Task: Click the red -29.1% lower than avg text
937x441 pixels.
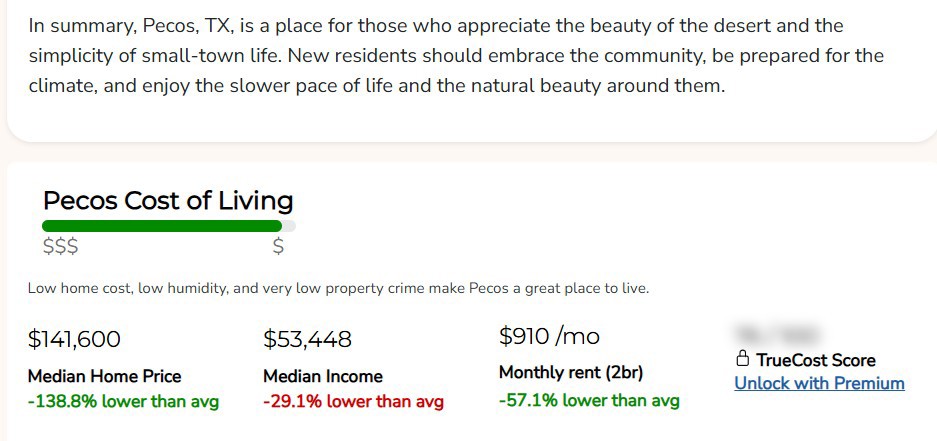Action: pos(353,401)
